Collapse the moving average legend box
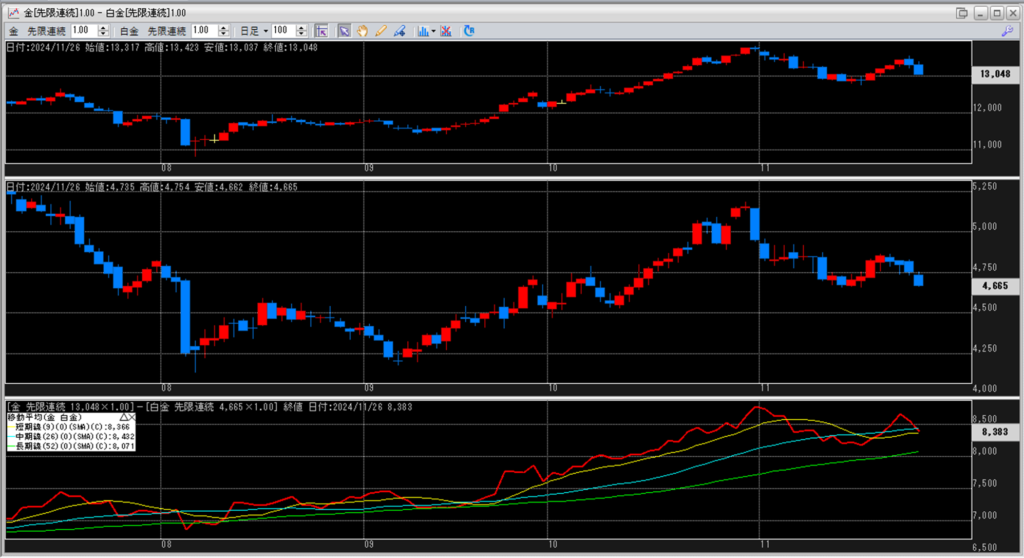1024x558 pixels. click(x=122, y=417)
